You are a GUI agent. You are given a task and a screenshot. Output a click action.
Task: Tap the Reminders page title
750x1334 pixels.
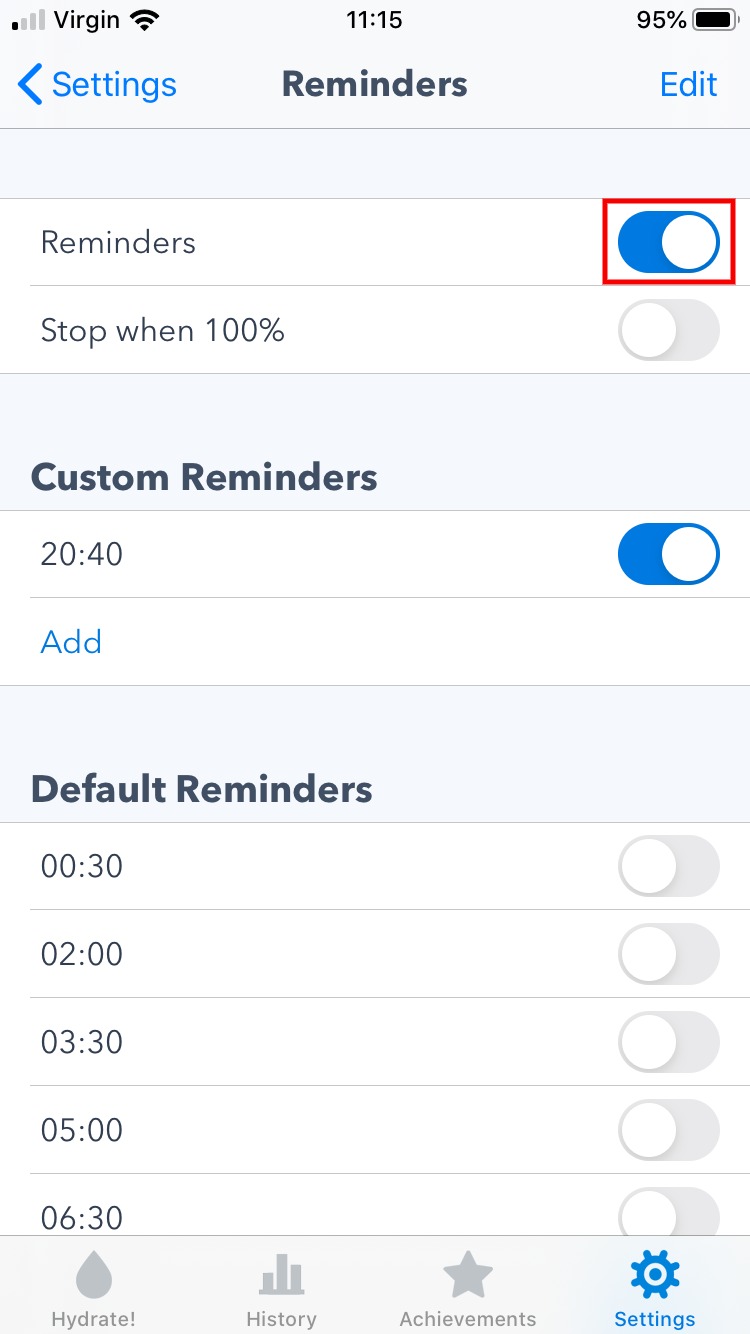[374, 85]
